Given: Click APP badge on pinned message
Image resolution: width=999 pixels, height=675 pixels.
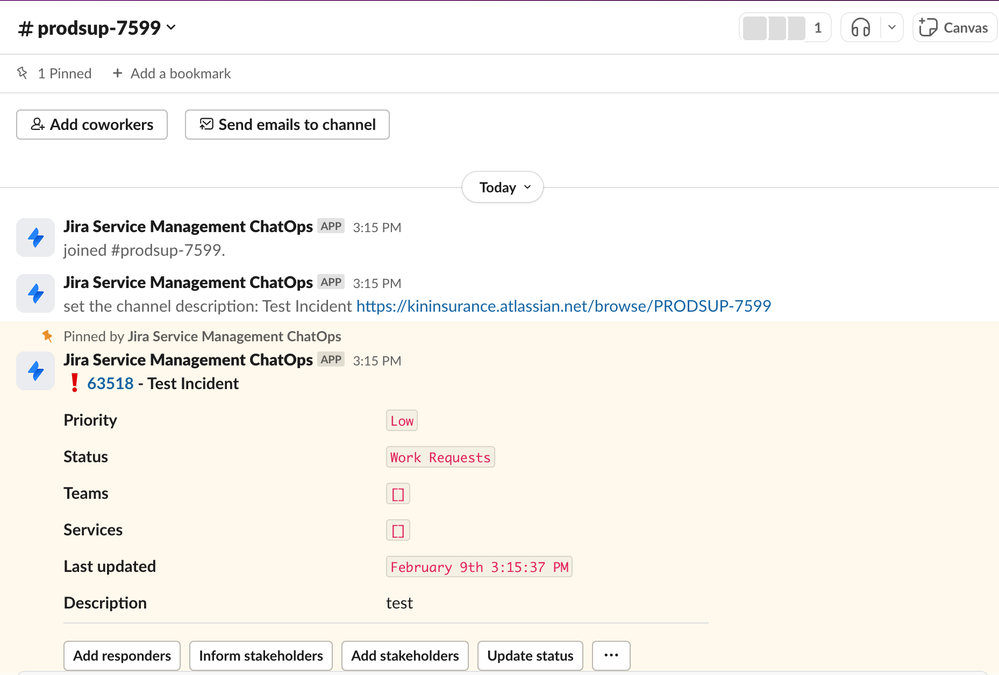Looking at the screenshot, I should click(331, 359).
